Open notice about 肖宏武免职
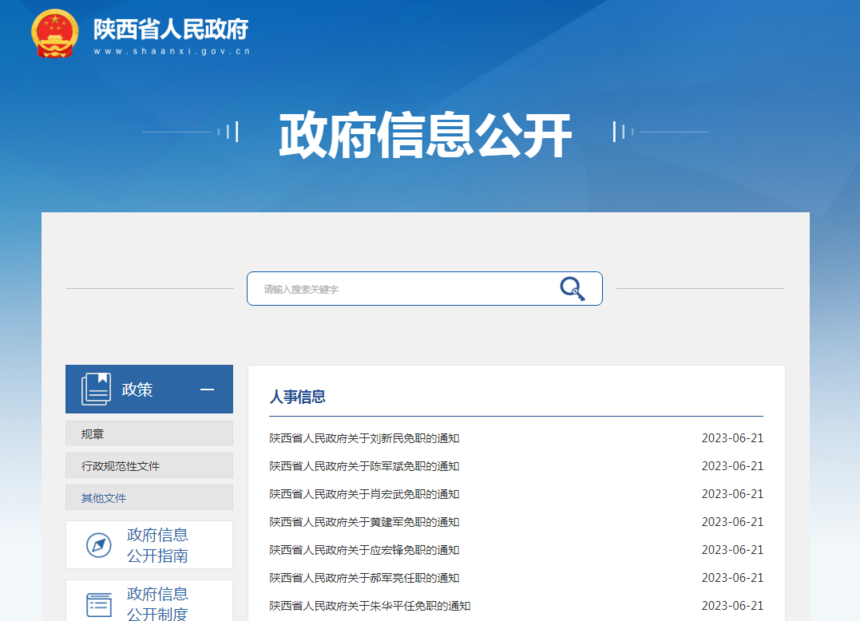860x621 pixels. (x=364, y=494)
